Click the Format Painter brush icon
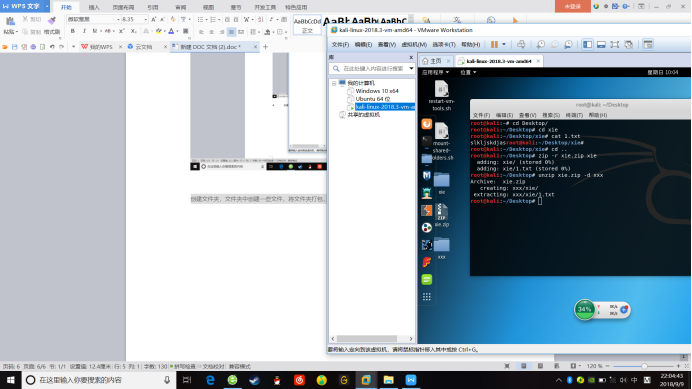The height and width of the screenshot is (389, 692). click(52, 21)
